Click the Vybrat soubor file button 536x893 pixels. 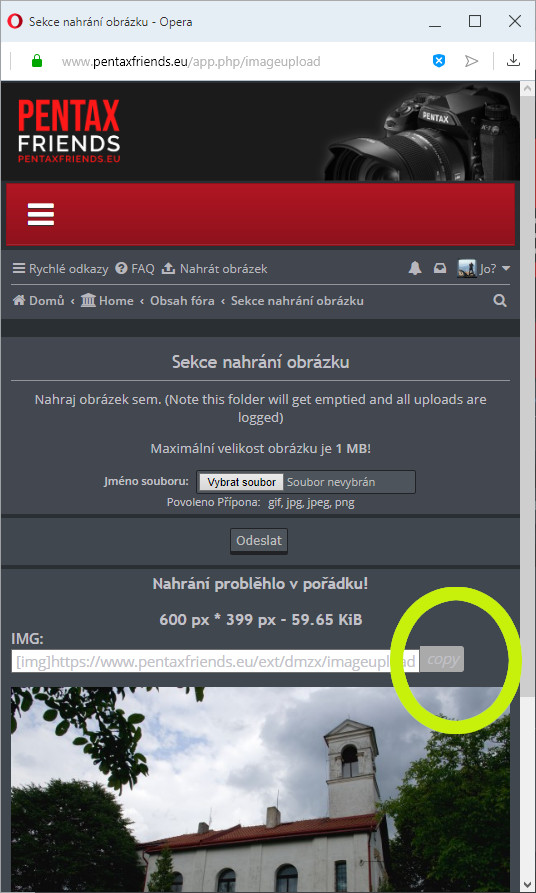coord(241,482)
